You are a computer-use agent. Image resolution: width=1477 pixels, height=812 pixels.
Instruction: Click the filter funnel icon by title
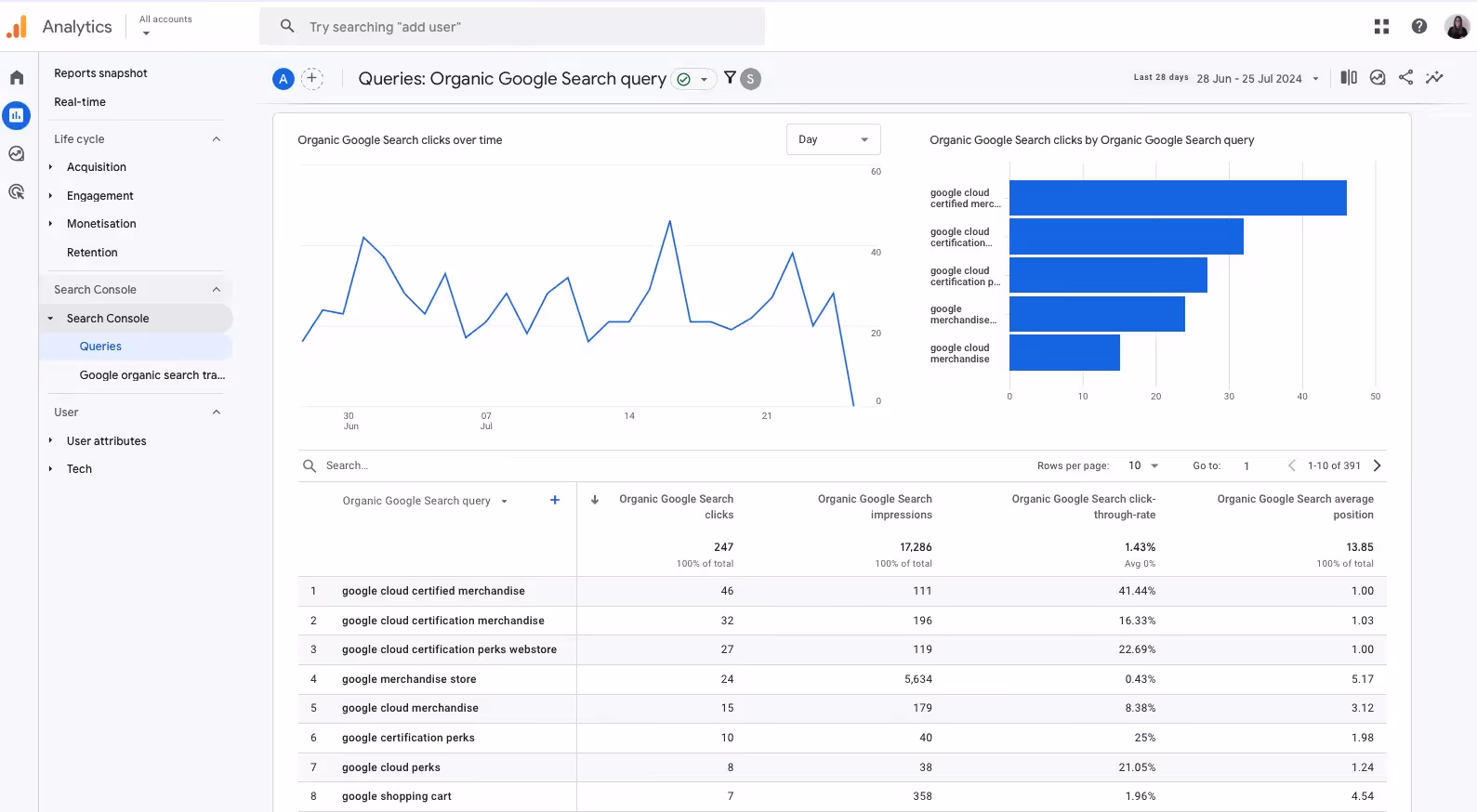730,78
